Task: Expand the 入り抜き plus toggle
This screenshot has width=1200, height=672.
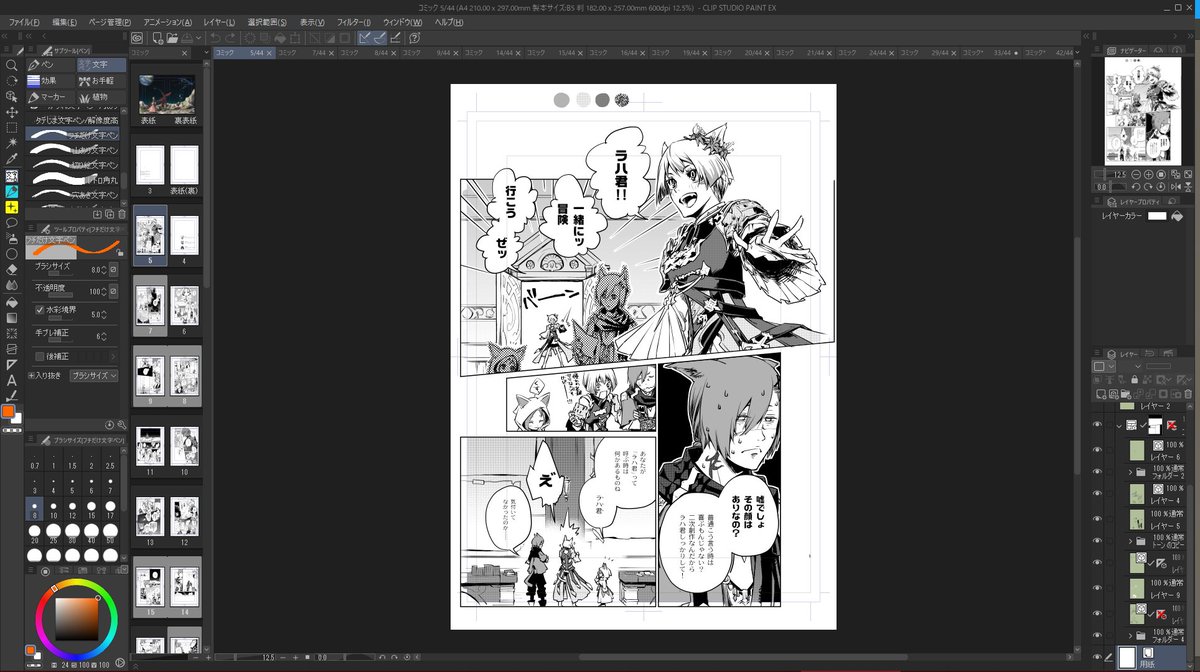Action: coord(30,375)
